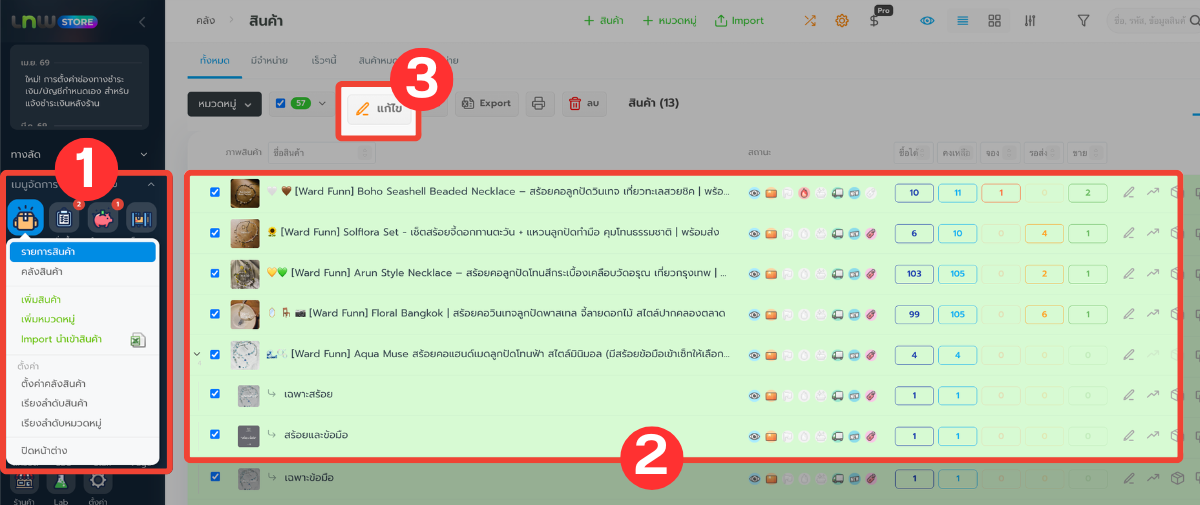1200x505 pixels.
Task: Select รายการสินค้า in the sidebar menu
Action: point(83,252)
